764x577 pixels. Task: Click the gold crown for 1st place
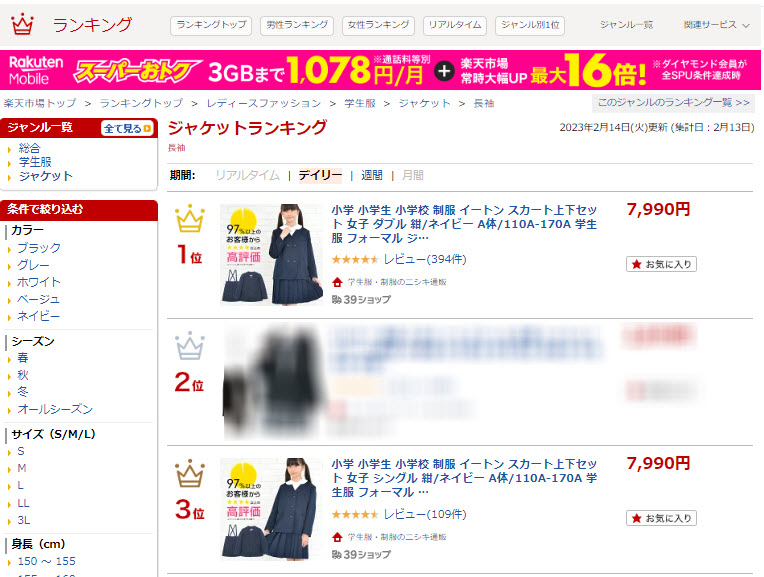pyautogui.click(x=190, y=218)
